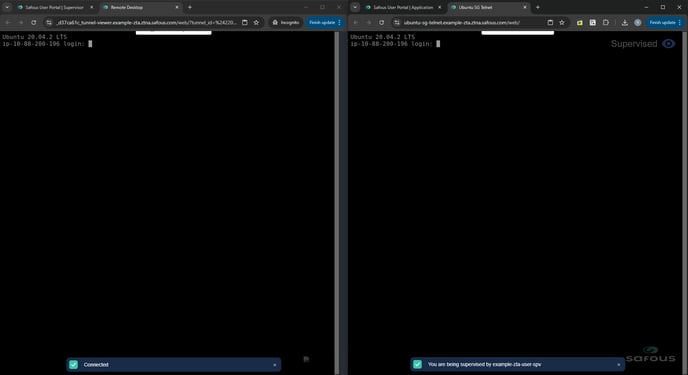Click the tunnel-viewer URL address field

point(146,22)
